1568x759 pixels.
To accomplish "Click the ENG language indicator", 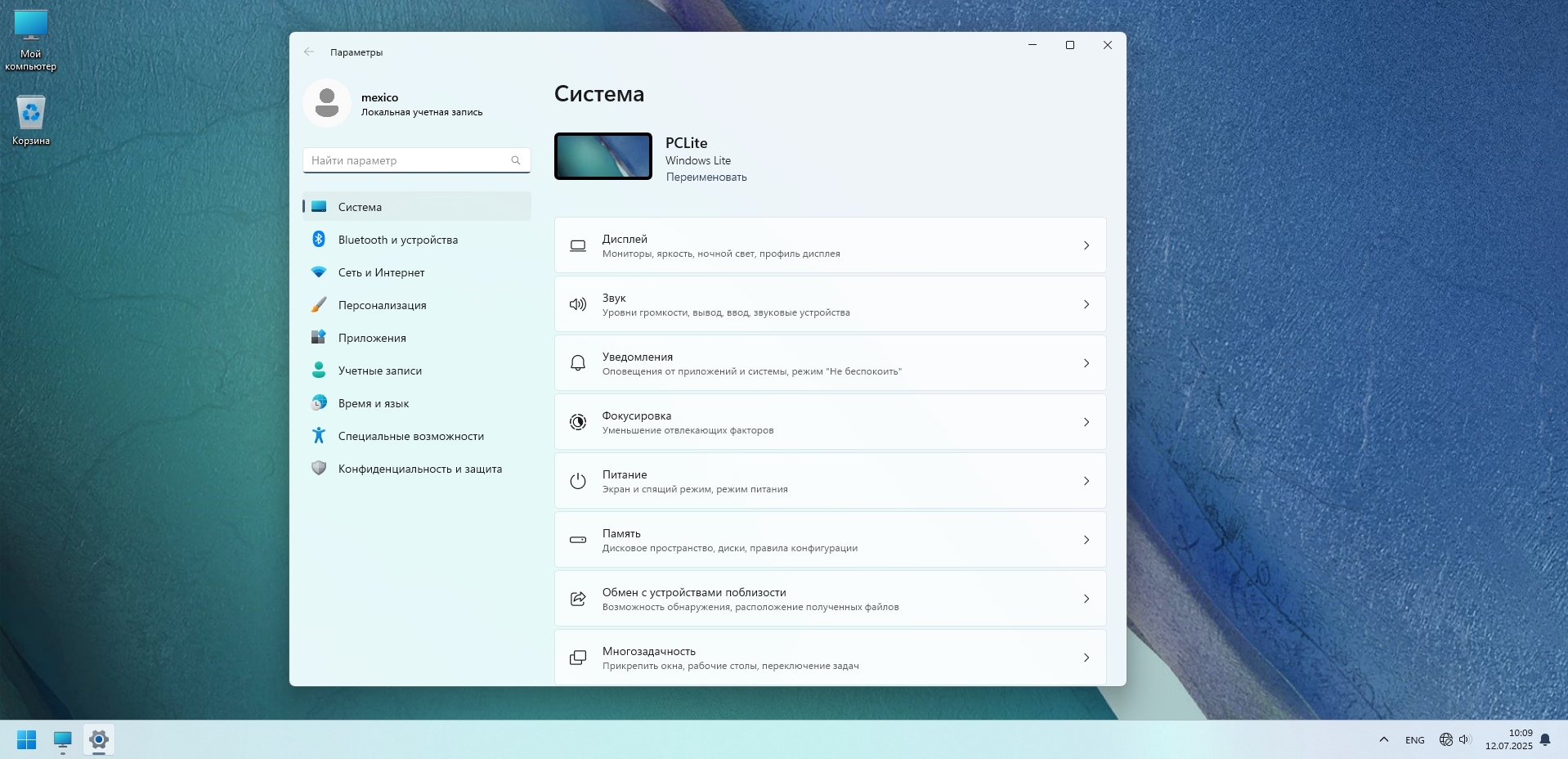I will [x=1415, y=740].
